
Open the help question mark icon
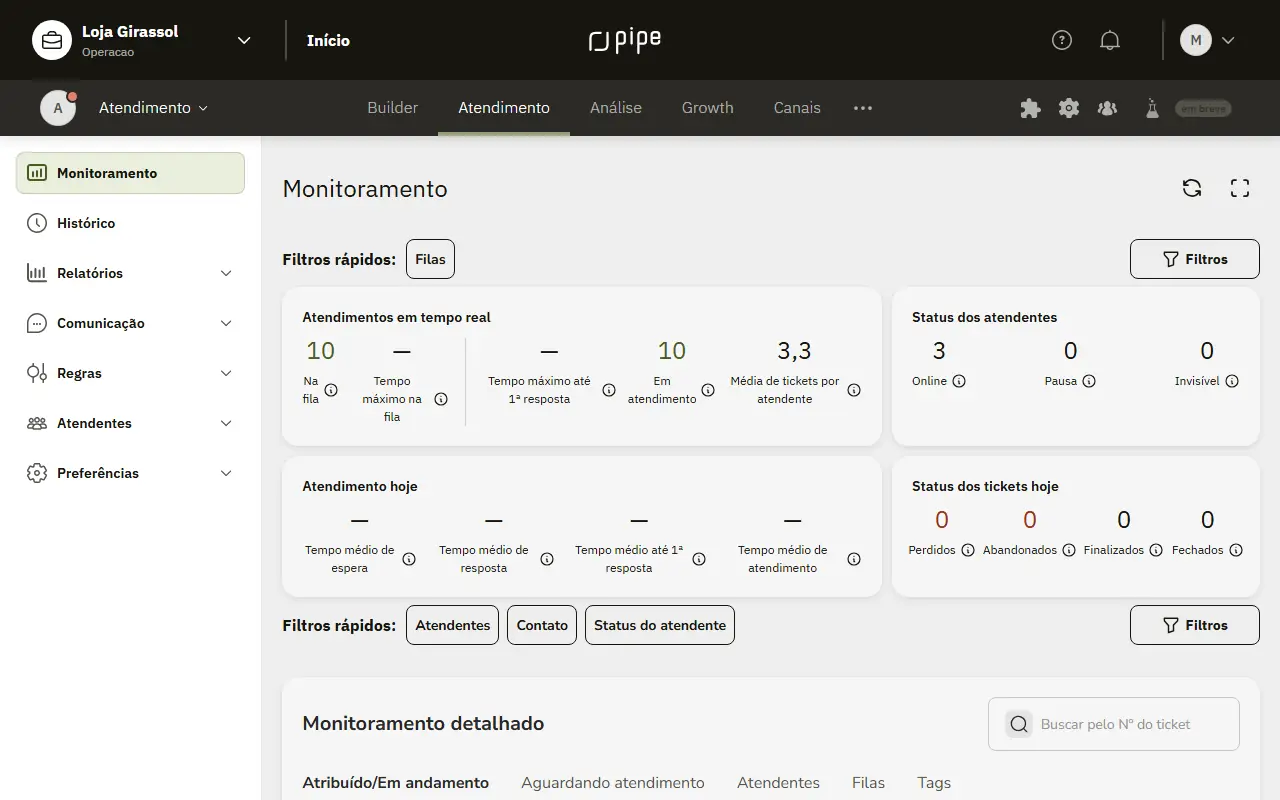1062,40
